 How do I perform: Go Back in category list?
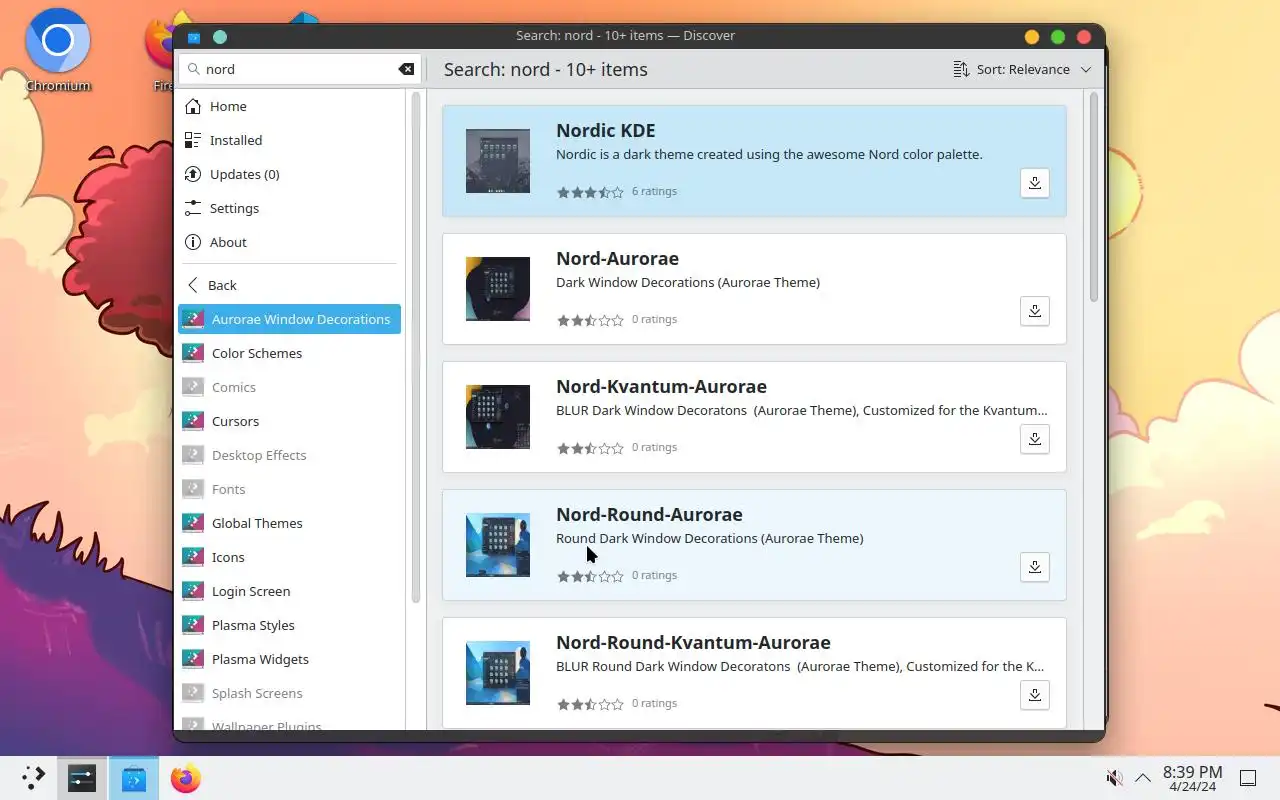tap(290, 285)
